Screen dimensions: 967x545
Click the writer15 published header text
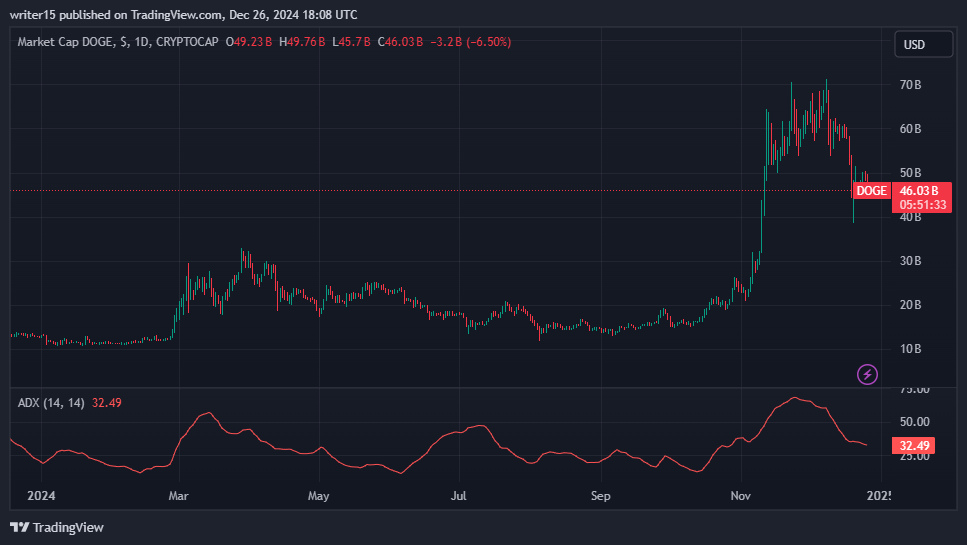pyautogui.click(x=184, y=14)
